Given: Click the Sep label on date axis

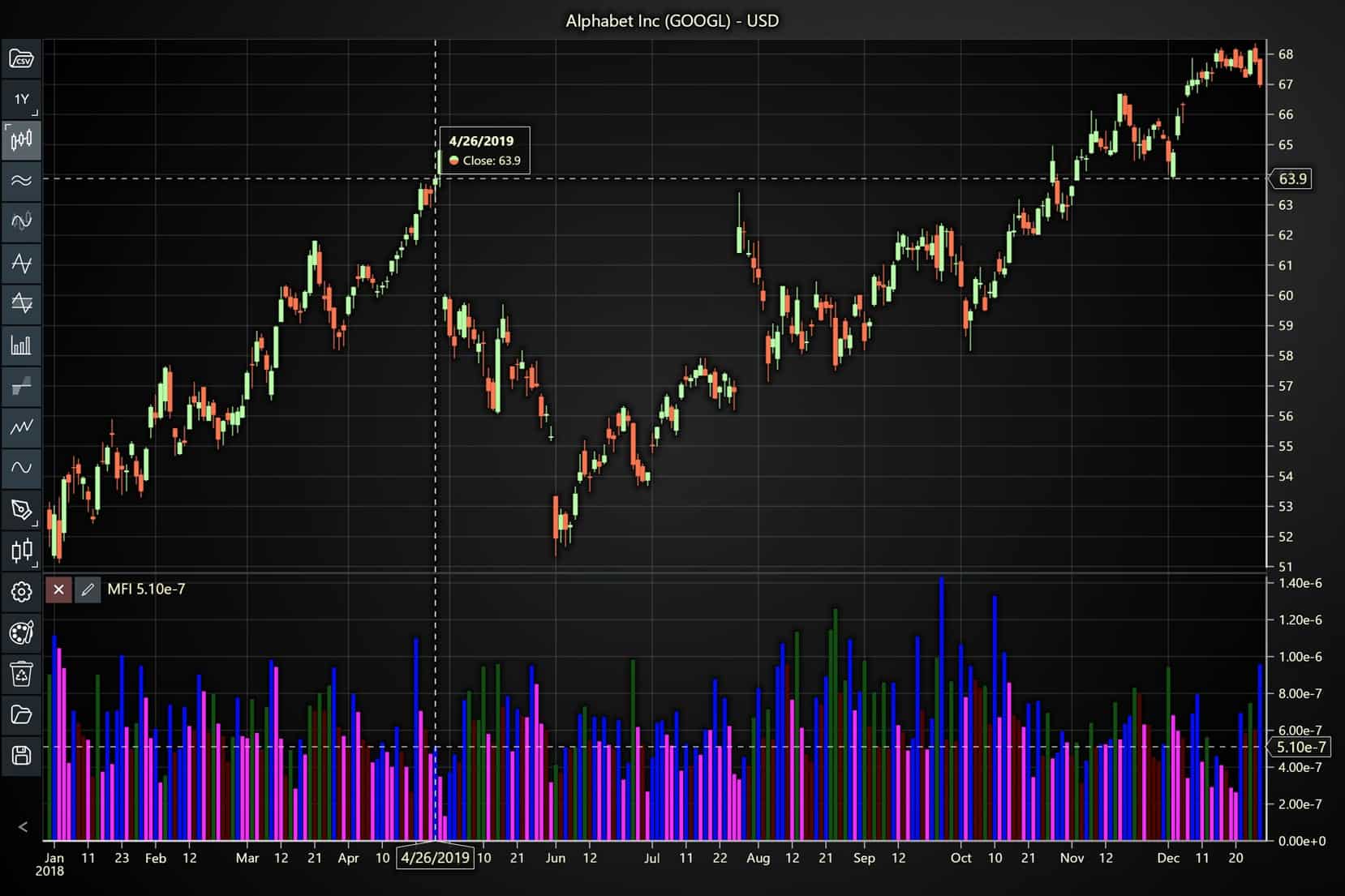Looking at the screenshot, I should click(x=864, y=858).
